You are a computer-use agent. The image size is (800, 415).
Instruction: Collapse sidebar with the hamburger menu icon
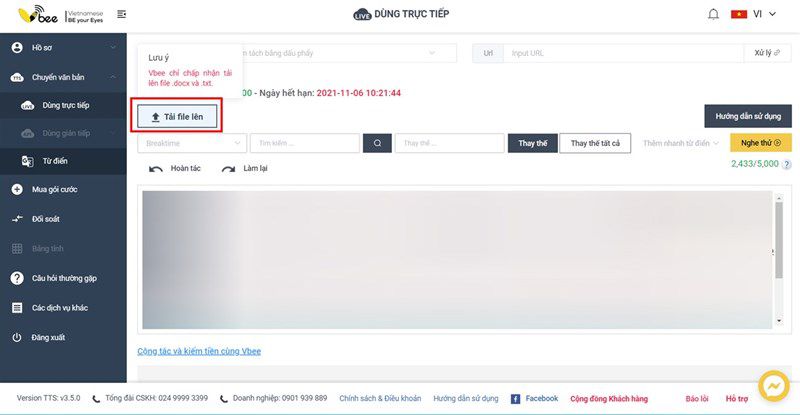point(121,14)
